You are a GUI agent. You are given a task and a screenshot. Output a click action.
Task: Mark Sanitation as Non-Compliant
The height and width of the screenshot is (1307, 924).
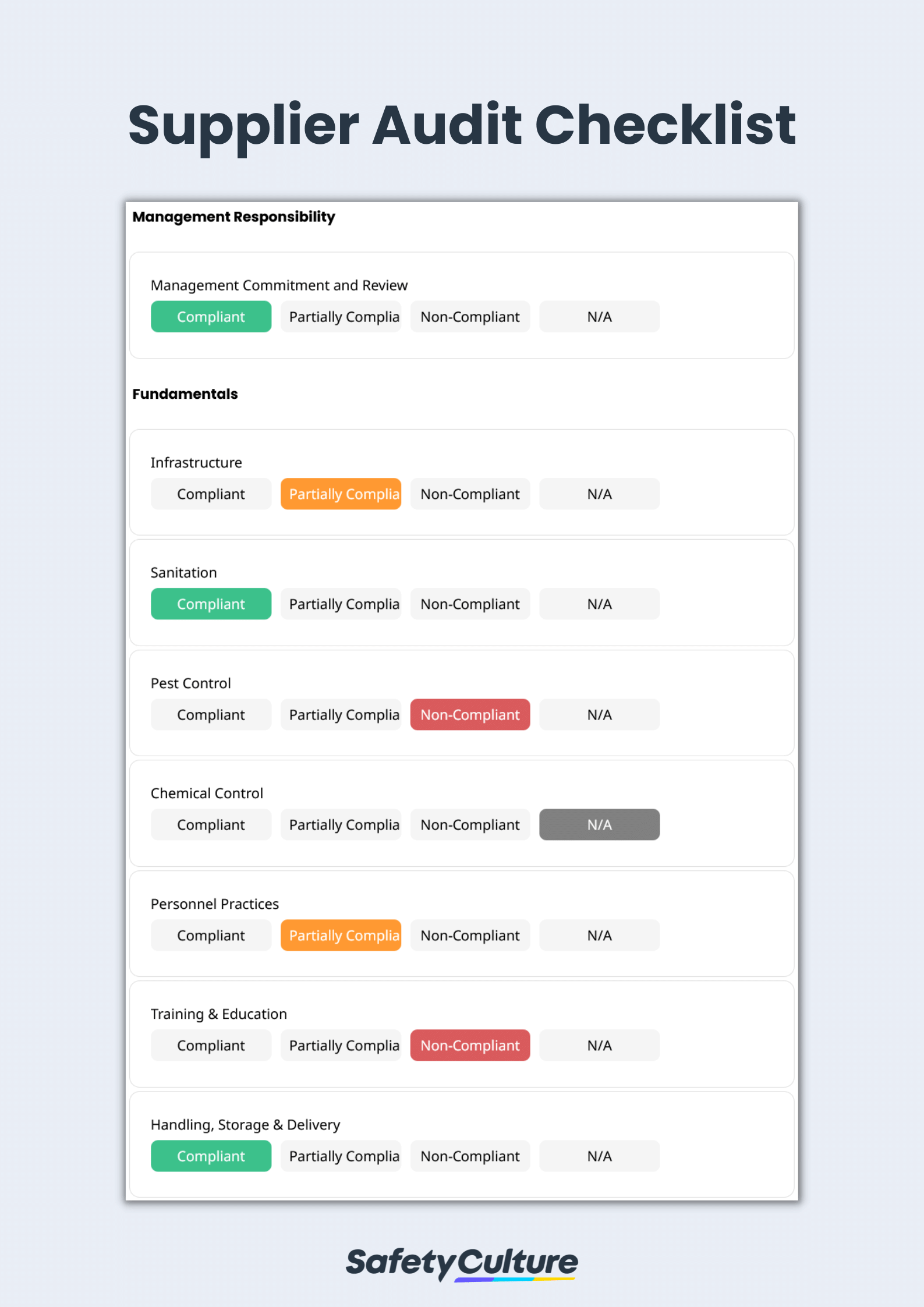(x=470, y=604)
